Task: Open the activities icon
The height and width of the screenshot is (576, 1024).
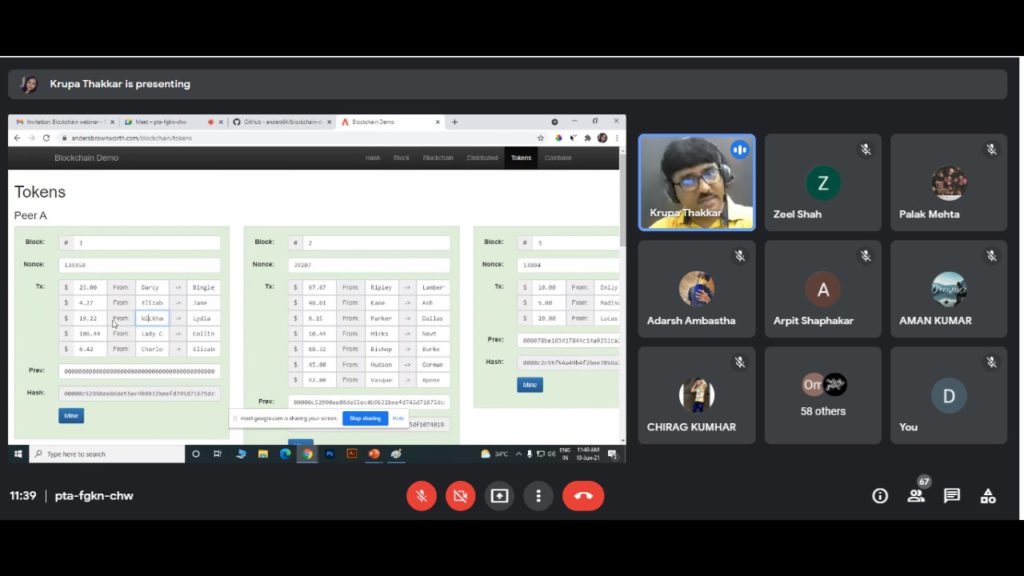Action: coord(988,496)
